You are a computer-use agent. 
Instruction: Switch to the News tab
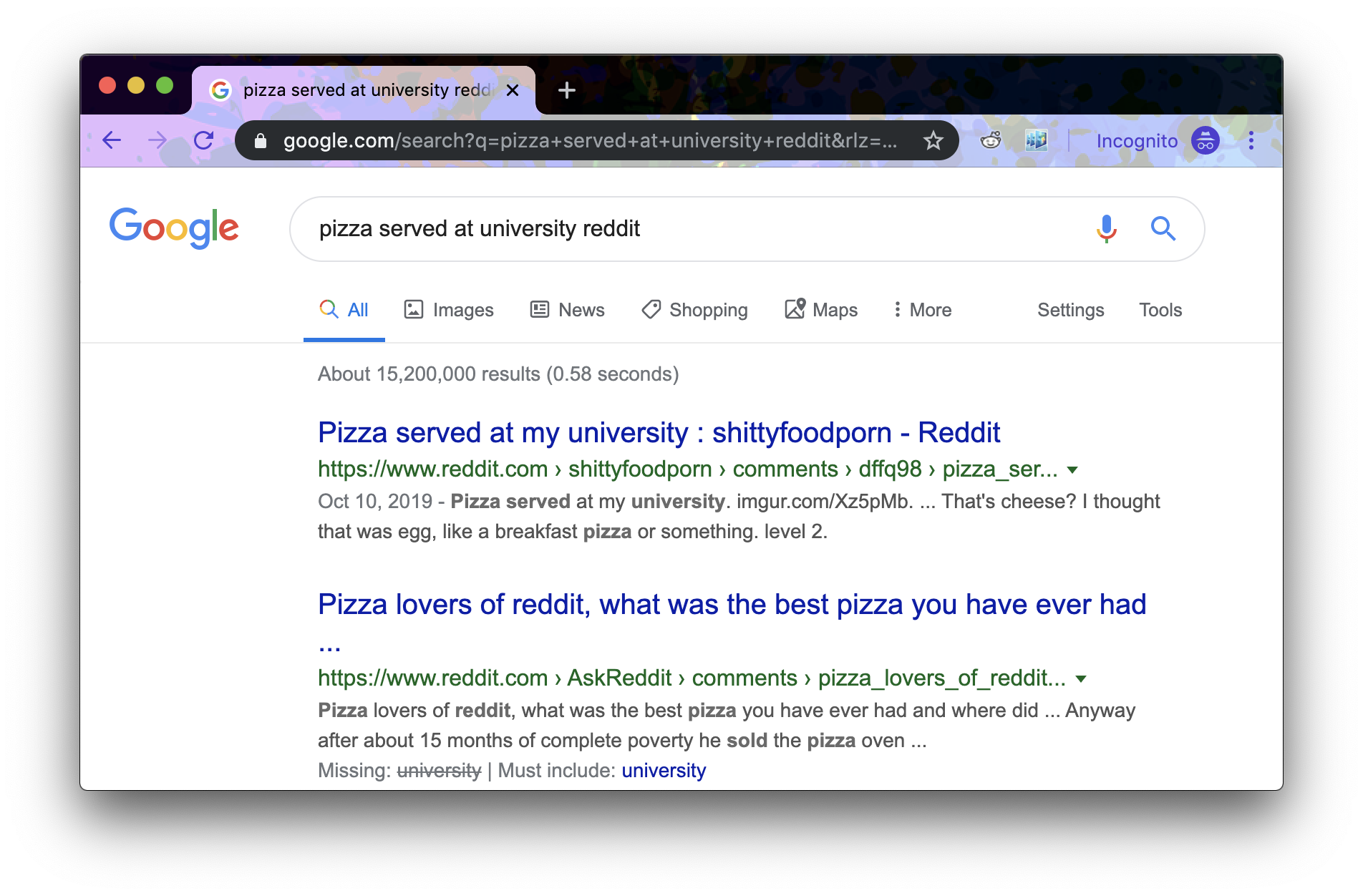(x=567, y=310)
